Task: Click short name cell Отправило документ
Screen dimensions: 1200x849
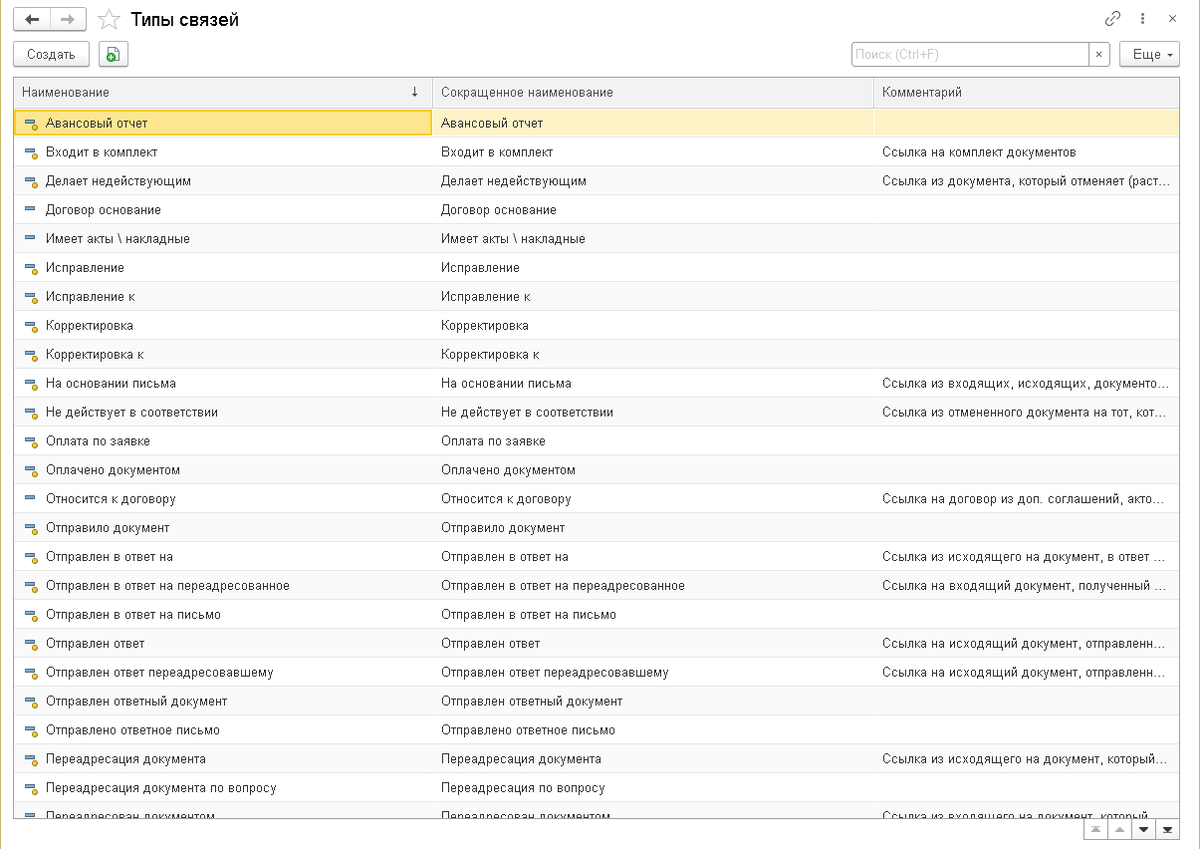Action: pos(653,528)
